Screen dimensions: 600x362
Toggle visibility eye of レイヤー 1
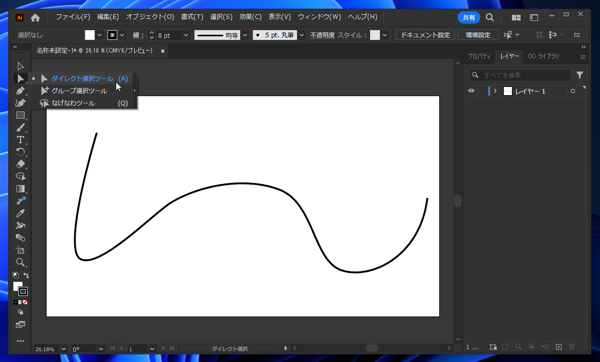click(x=471, y=91)
